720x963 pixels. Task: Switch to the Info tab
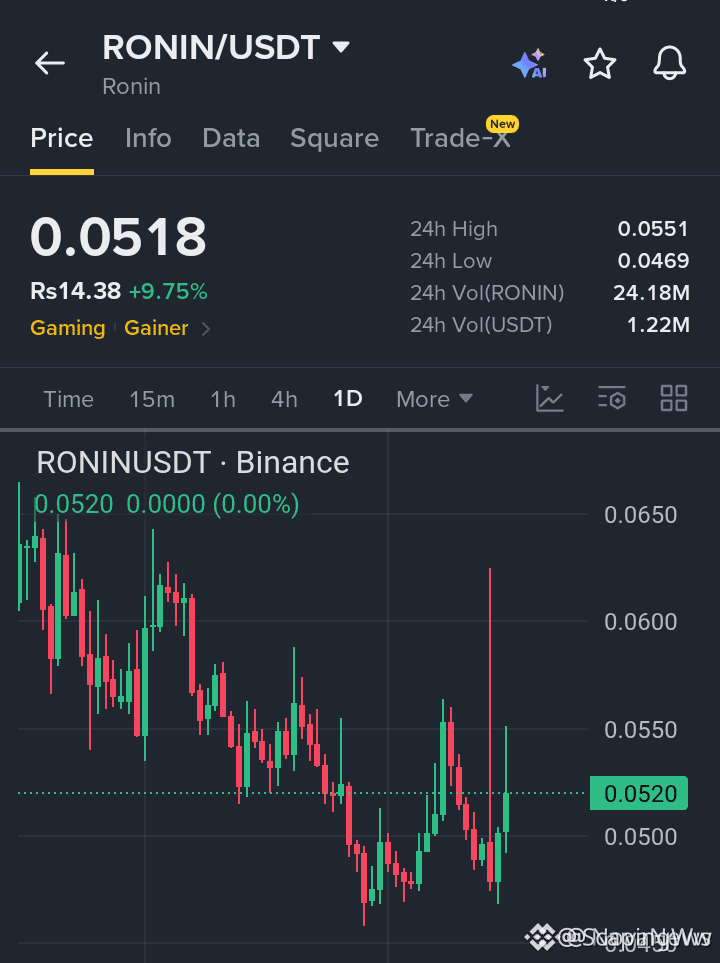[x=148, y=138]
